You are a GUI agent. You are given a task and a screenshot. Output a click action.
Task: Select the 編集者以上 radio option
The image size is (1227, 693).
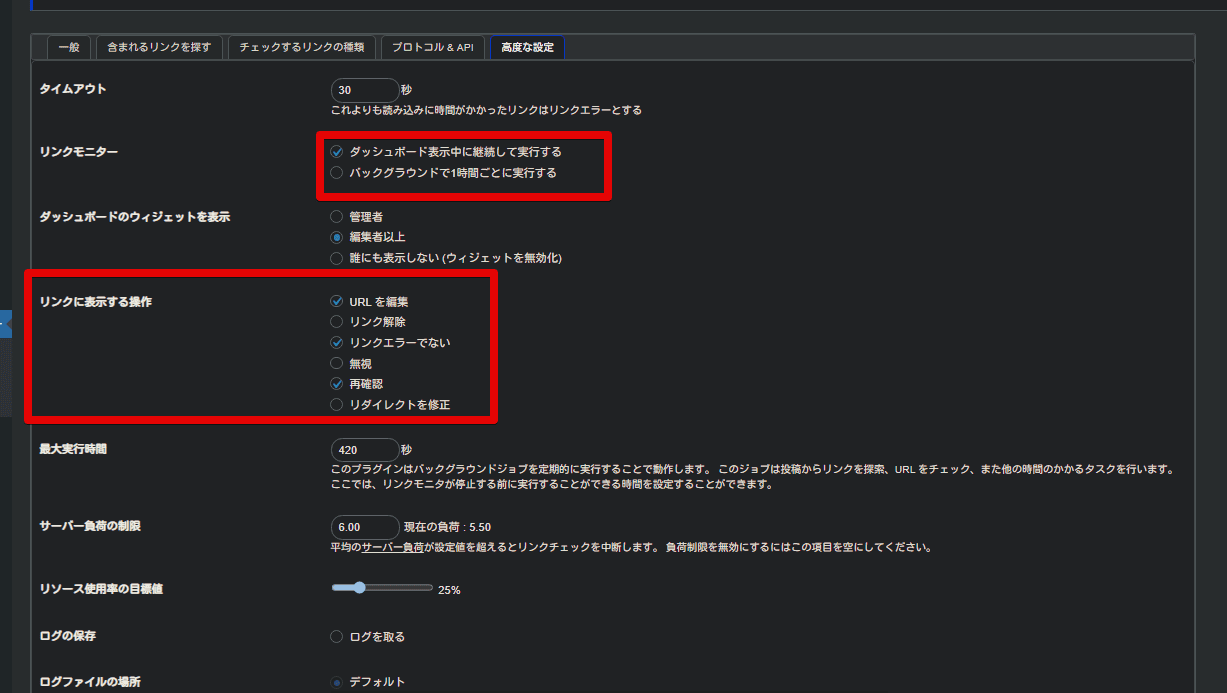tap(337, 237)
